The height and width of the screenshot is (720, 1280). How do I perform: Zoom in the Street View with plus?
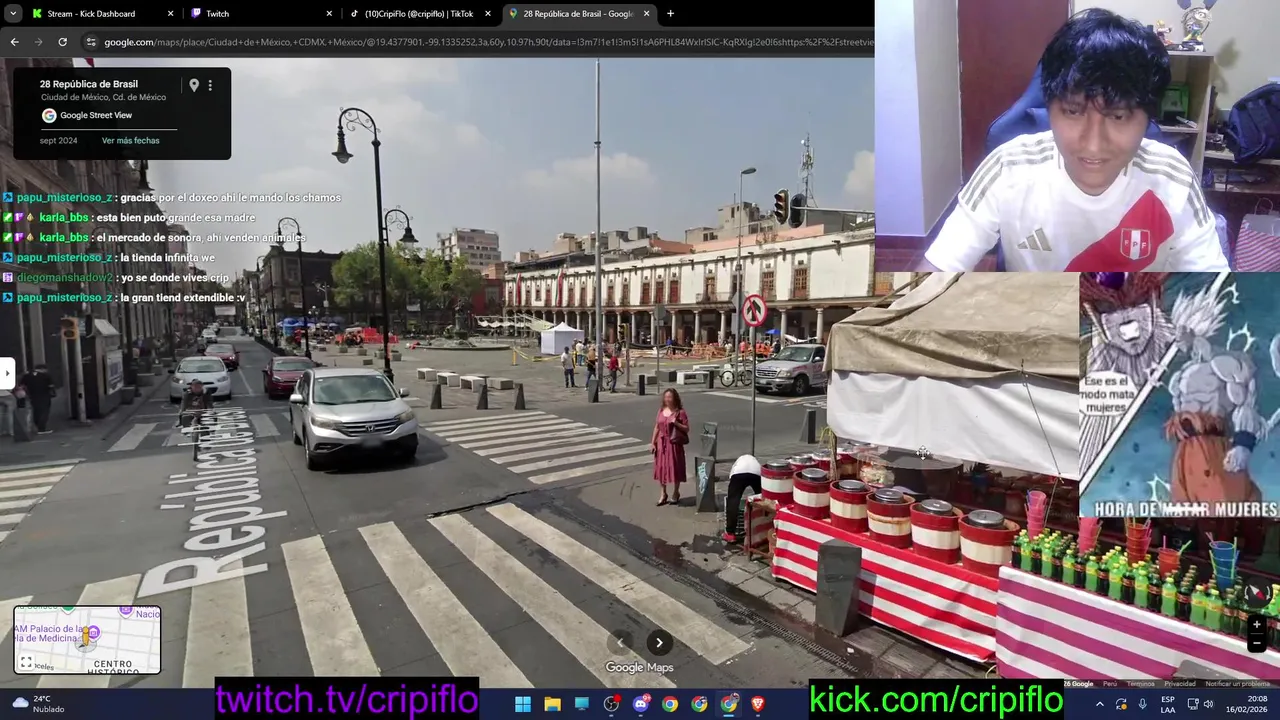(1256, 624)
